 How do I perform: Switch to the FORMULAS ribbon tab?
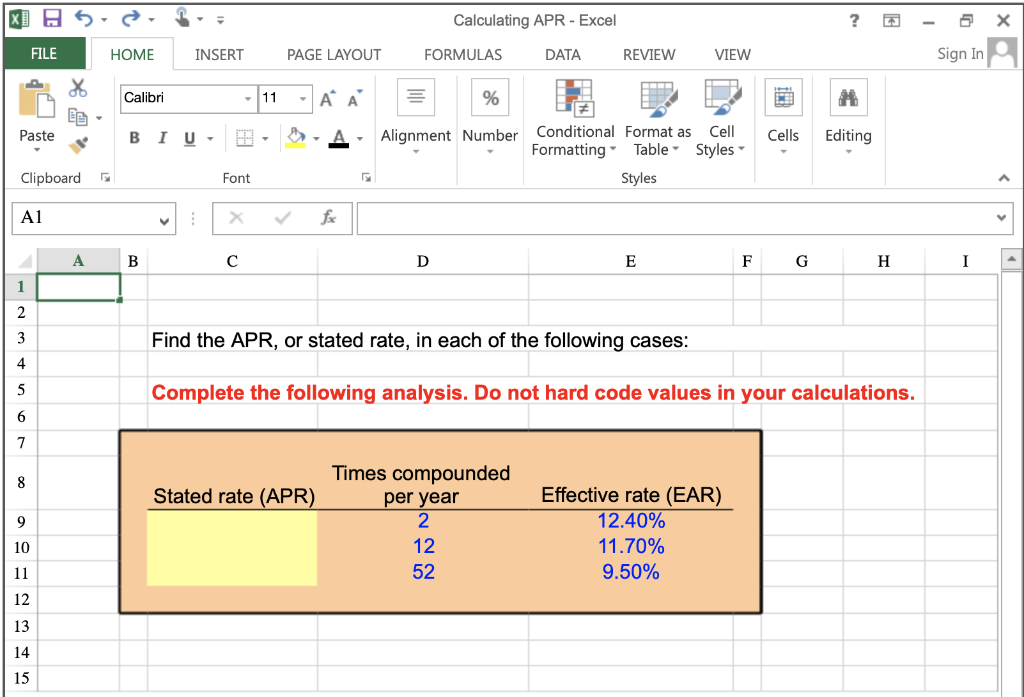click(462, 55)
